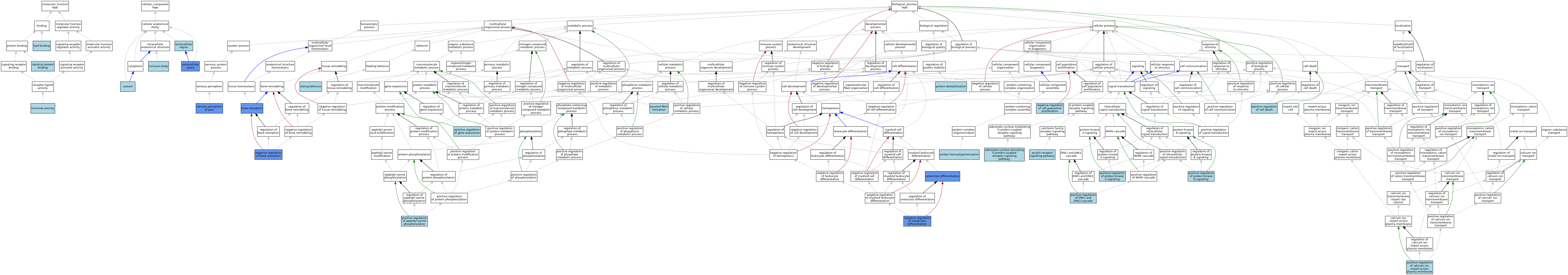Click the 'homeostatic process' node
The width and height of the screenshot is (1568, 275).
click(369, 26)
